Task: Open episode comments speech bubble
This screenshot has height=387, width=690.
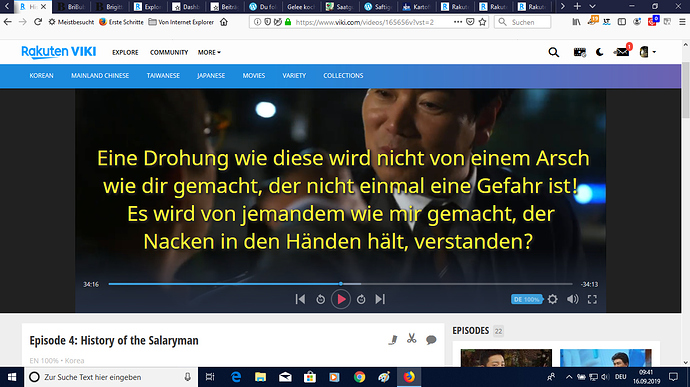Action: point(431,339)
